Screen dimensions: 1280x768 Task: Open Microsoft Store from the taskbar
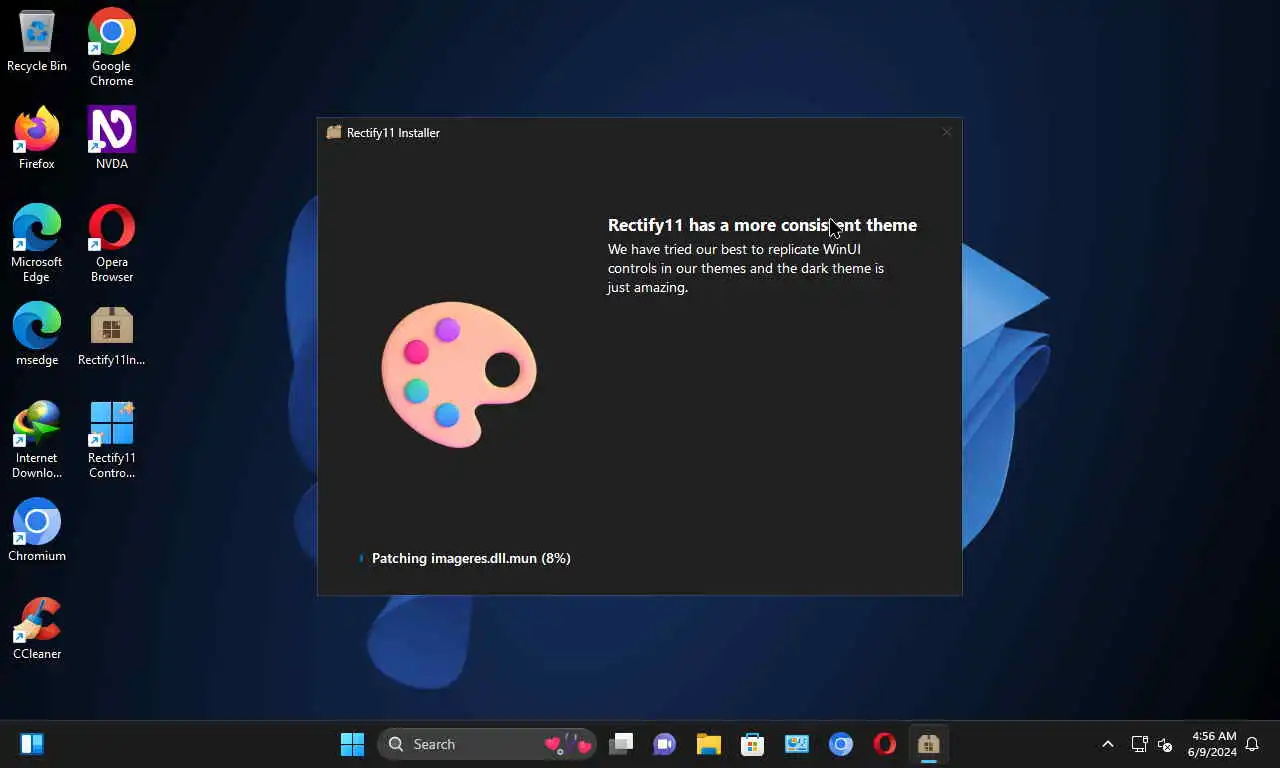pyautogui.click(x=753, y=744)
